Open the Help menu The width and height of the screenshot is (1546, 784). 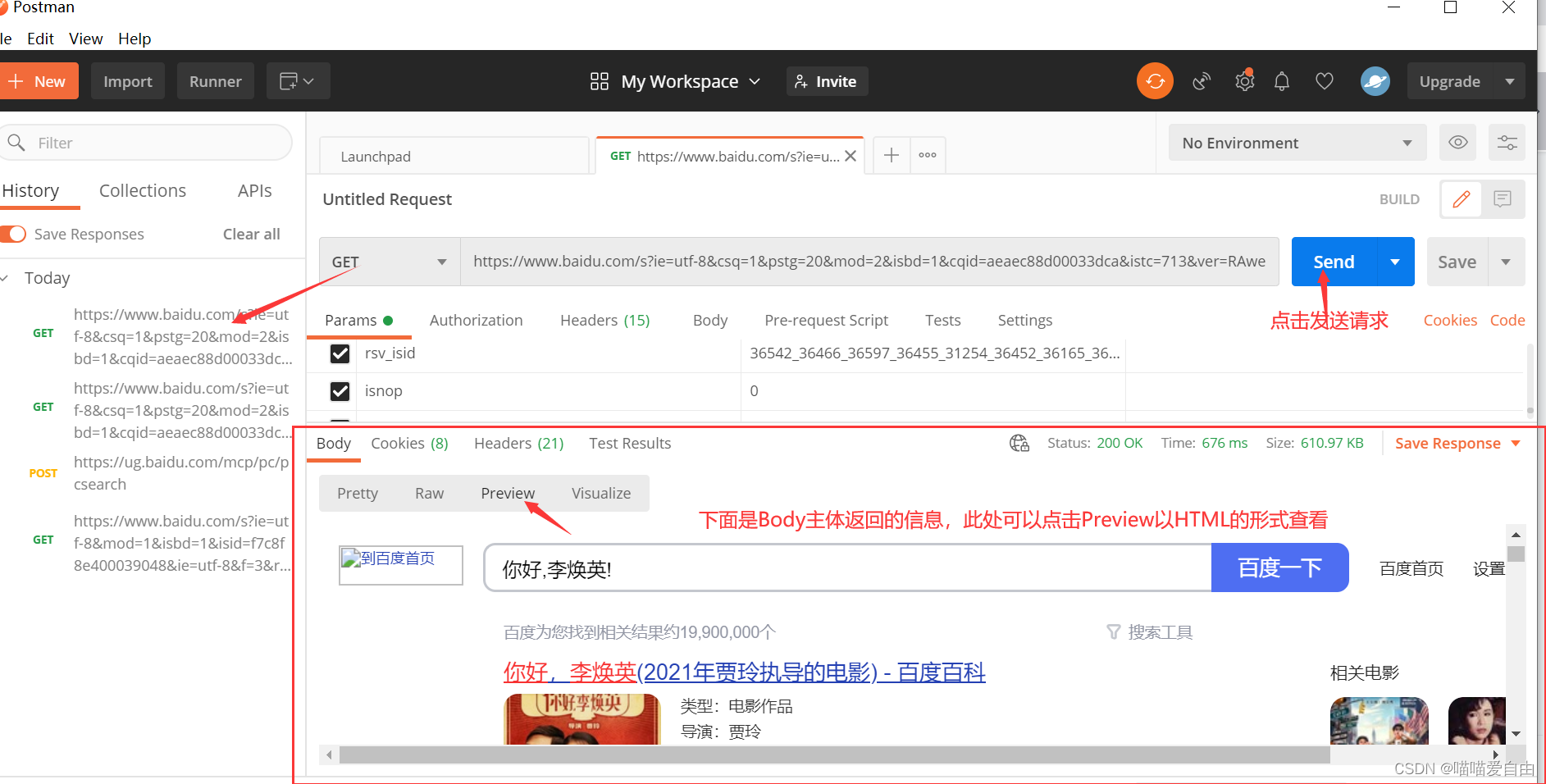click(135, 39)
